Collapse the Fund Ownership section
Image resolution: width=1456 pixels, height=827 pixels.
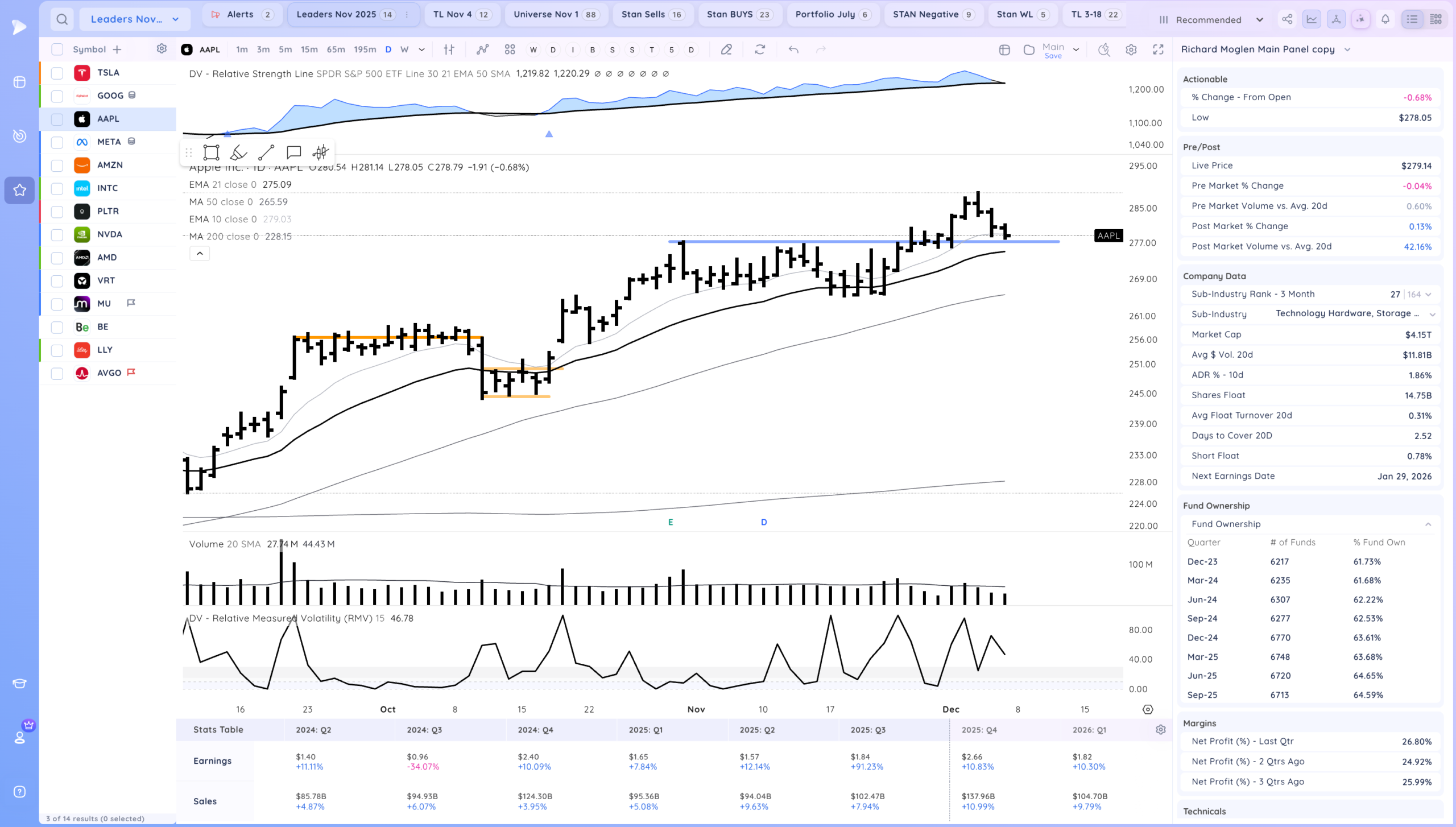(x=1428, y=524)
